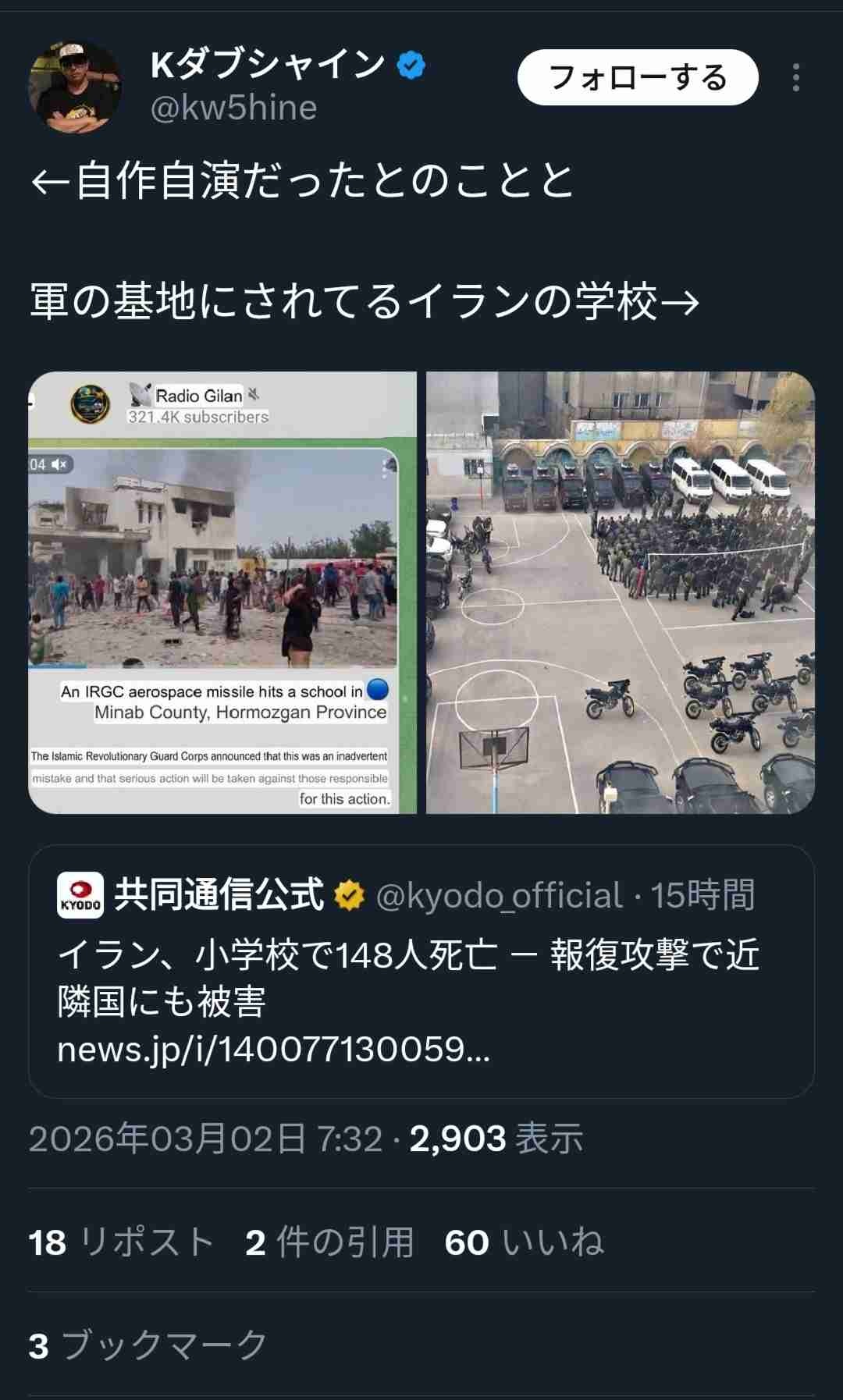
Task: Open the courtyard with motorcycles photo
Action: [621, 592]
